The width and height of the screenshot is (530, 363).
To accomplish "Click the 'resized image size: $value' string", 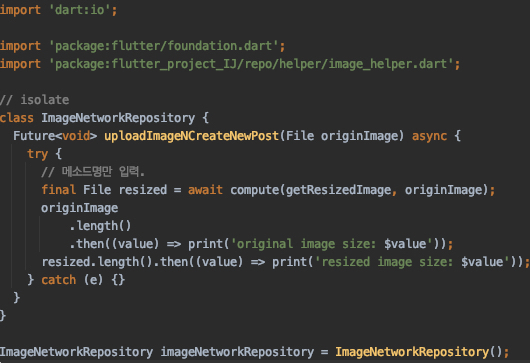I will [x=412, y=262].
